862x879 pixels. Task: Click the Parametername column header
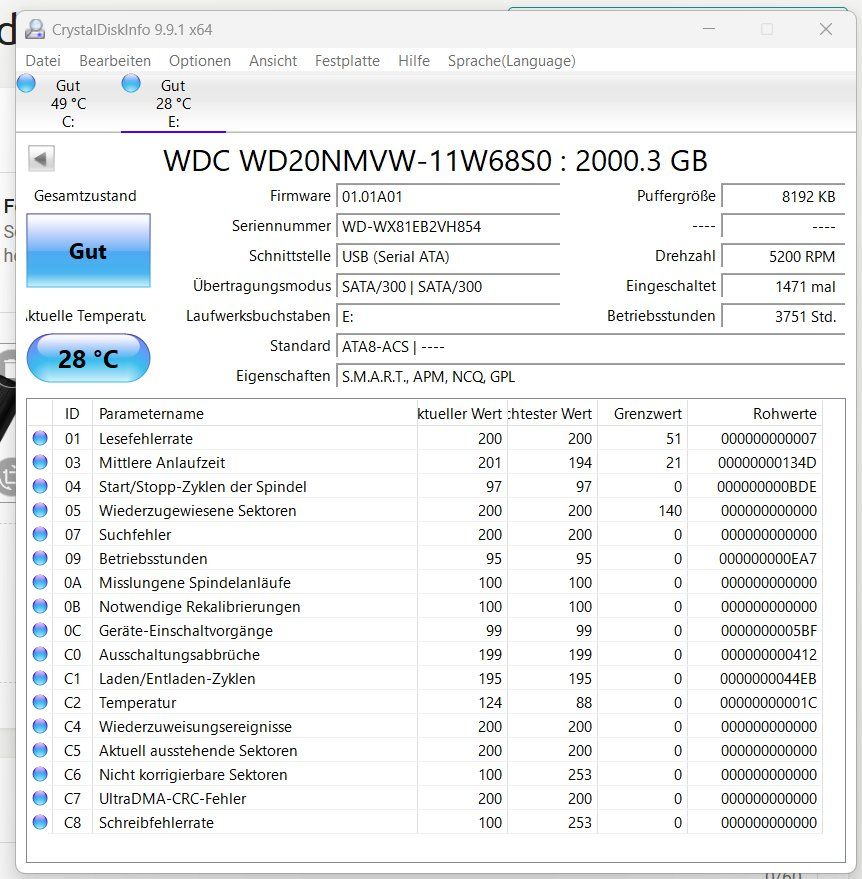click(254, 414)
